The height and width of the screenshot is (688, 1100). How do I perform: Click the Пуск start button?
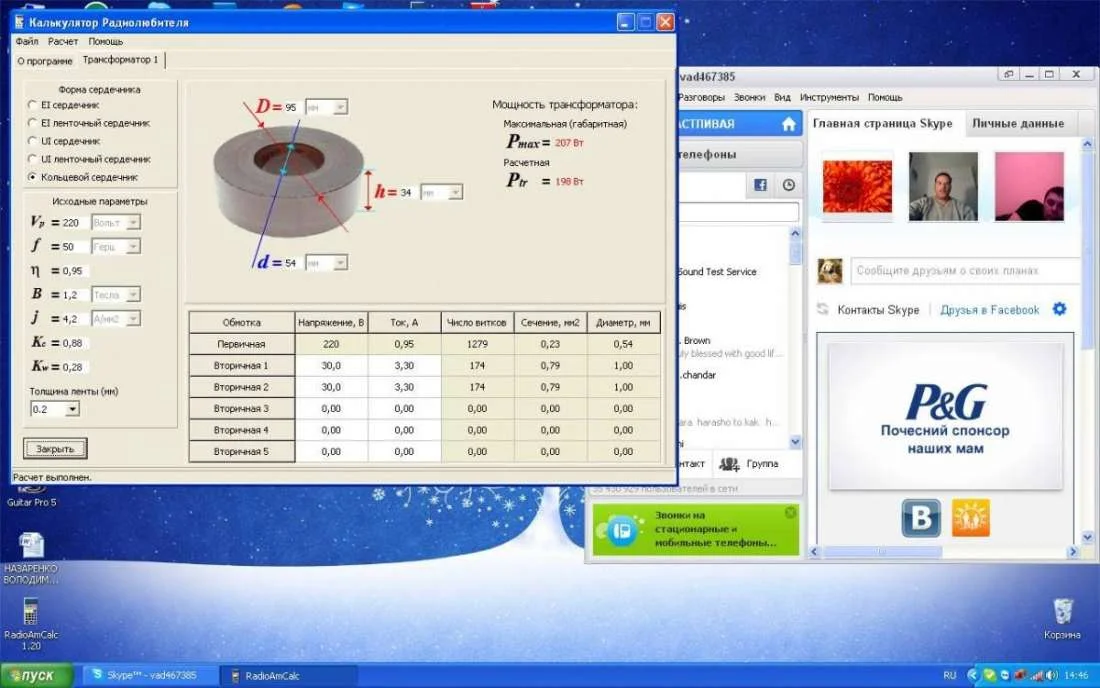coord(36,675)
